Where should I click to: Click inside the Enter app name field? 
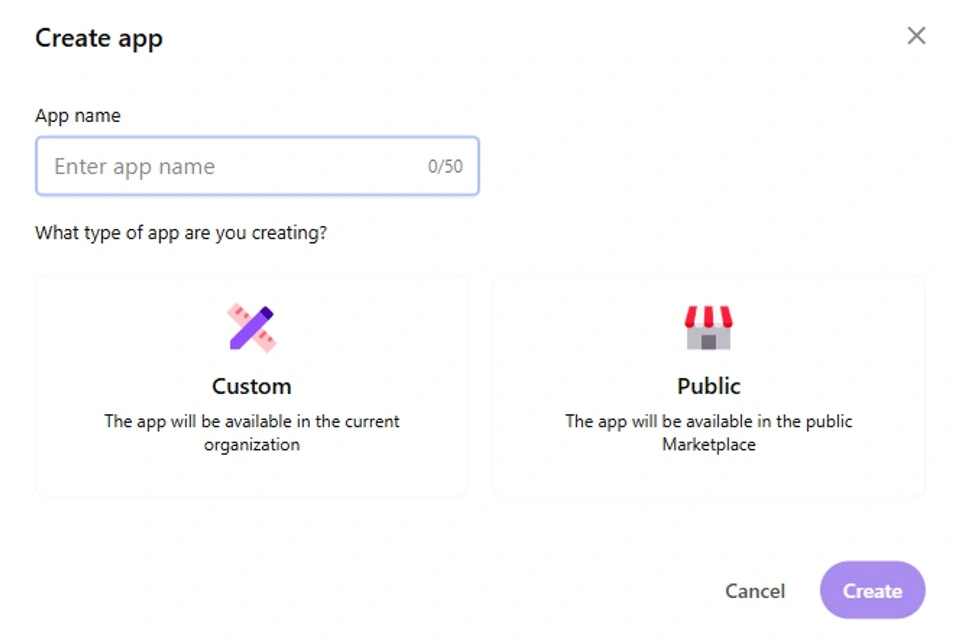point(200,166)
